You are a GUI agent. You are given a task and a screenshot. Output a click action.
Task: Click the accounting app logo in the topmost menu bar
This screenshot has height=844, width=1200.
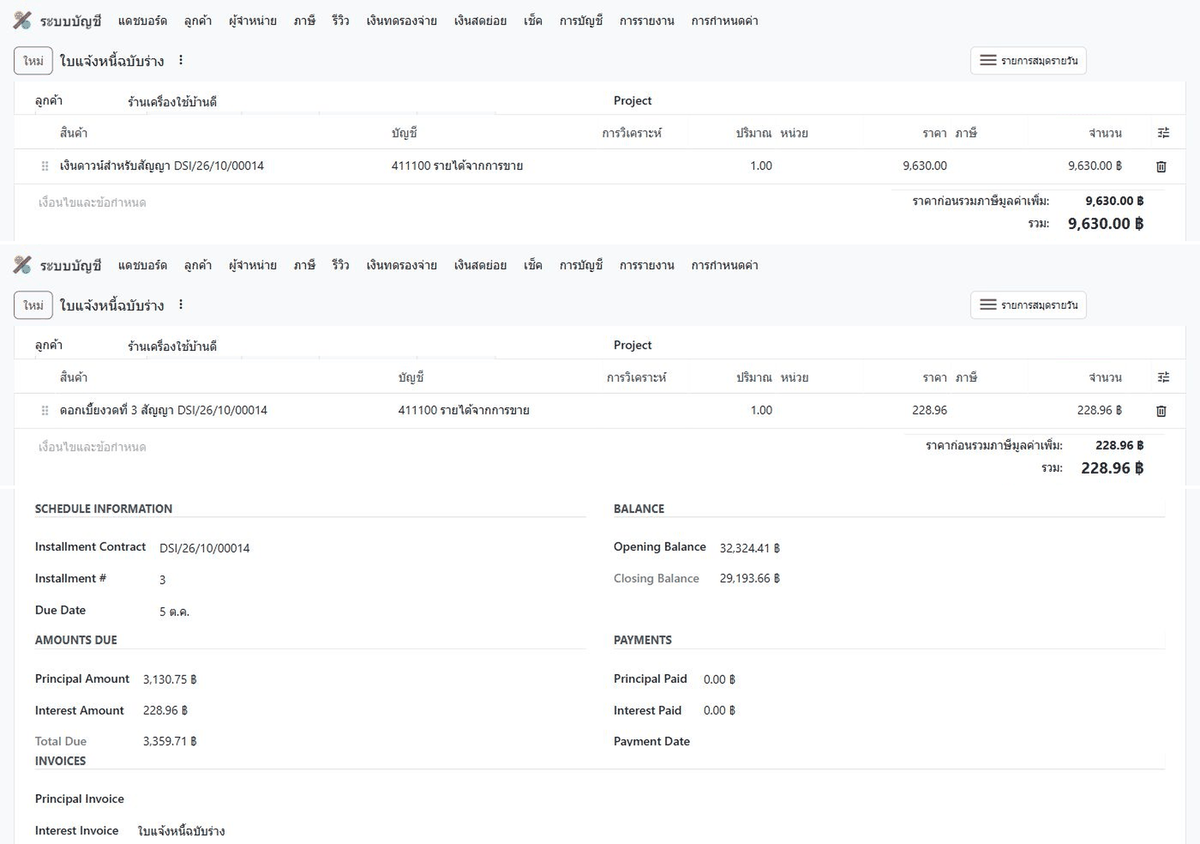point(22,20)
